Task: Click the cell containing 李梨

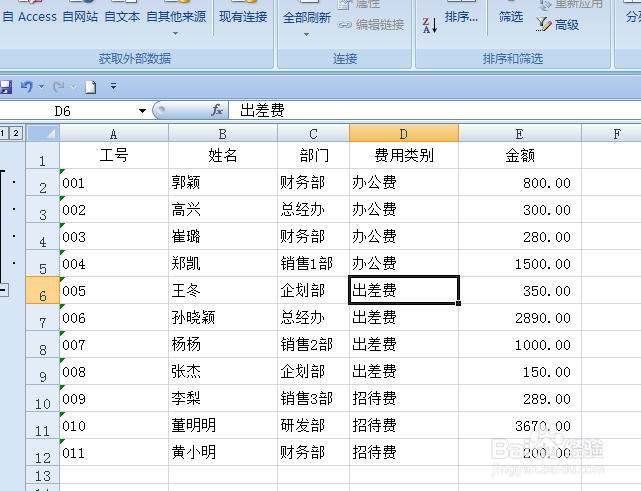Action: coord(222,398)
